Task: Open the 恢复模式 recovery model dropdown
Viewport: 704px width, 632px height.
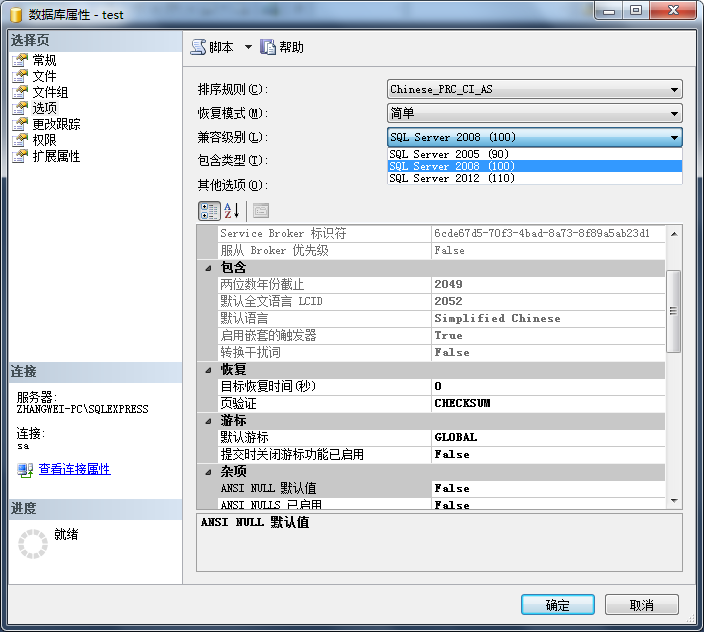Action: click(x=534, y=113)
